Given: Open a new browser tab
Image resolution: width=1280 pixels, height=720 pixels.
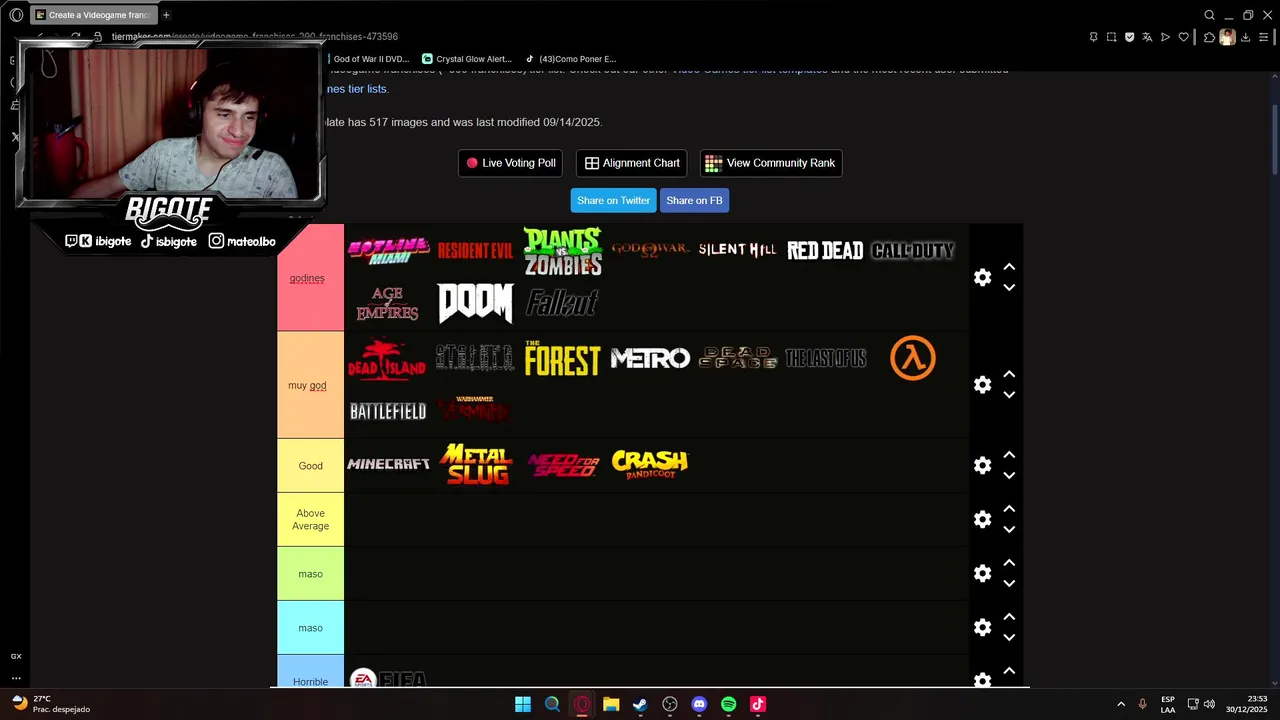Looking at the screenshot, I should tap(166, 15).
